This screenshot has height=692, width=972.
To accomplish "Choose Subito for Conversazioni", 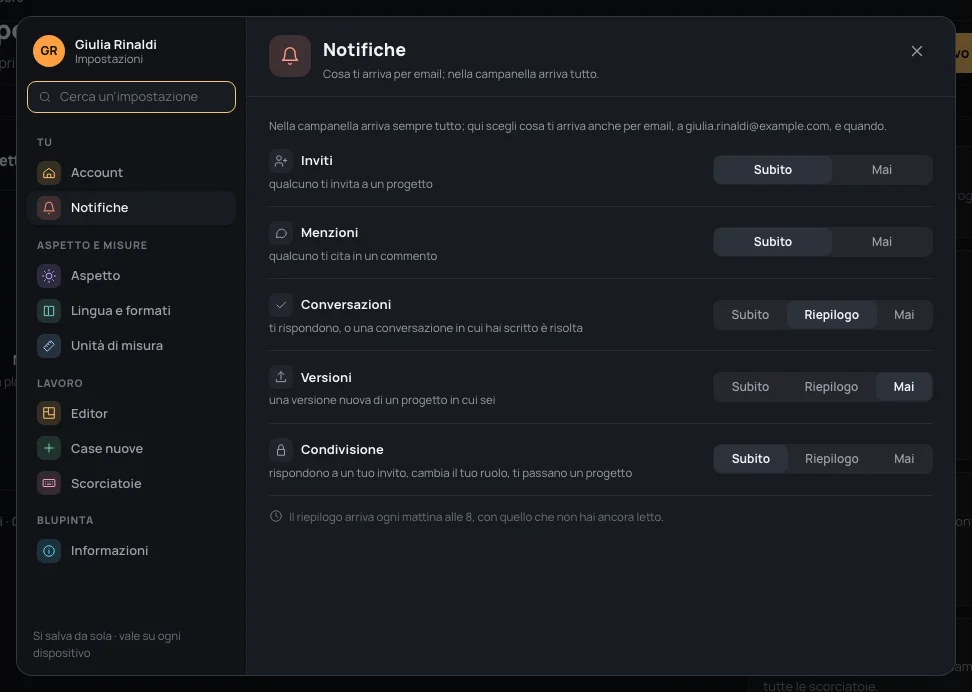I will [x=750, y=315].
